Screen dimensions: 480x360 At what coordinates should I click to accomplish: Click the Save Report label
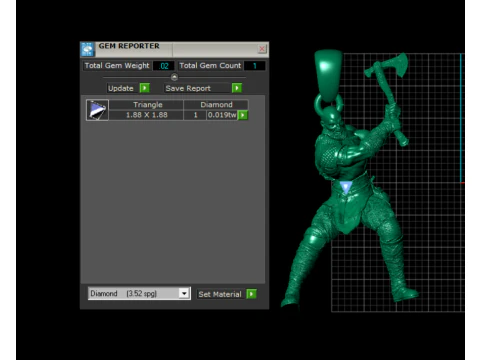197,88
